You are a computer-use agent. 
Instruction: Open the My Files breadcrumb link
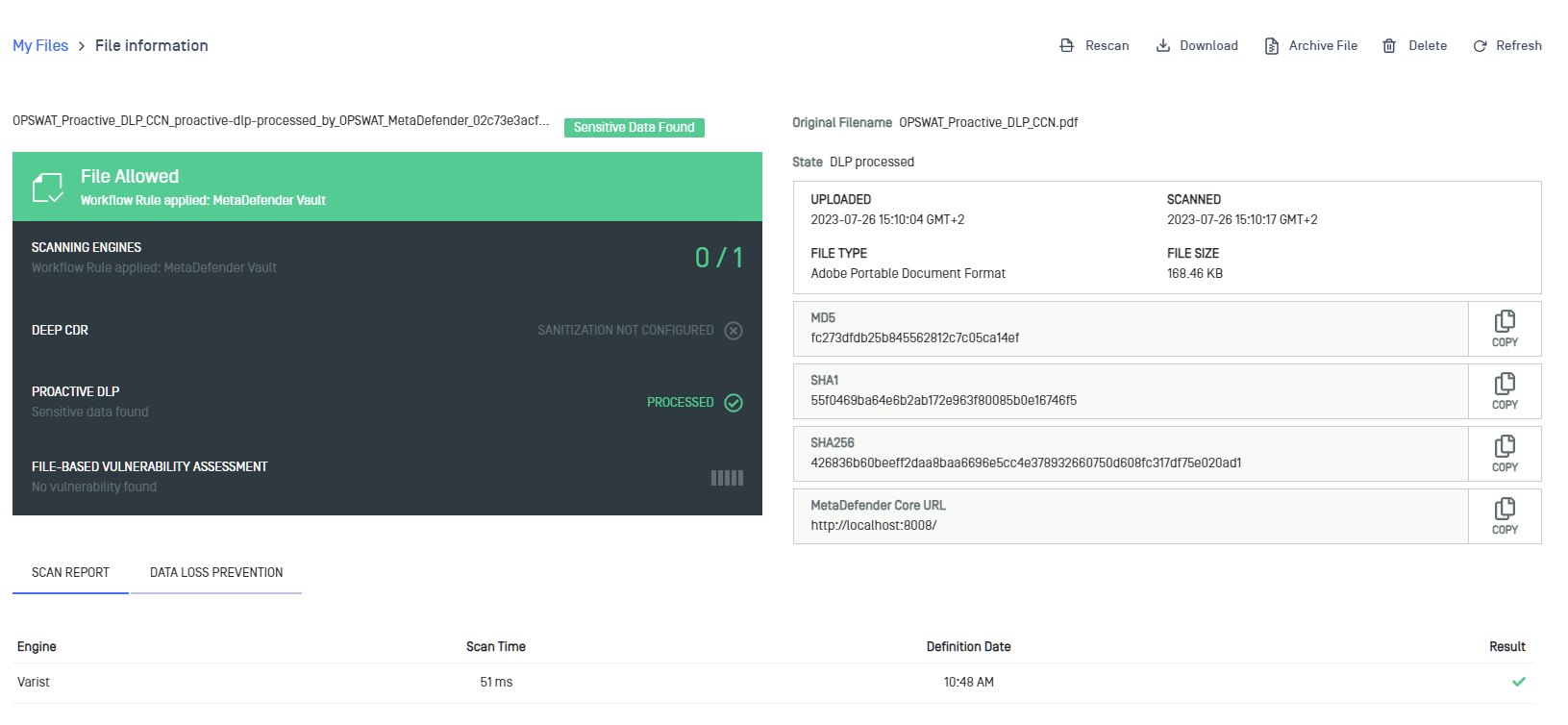(40, 45)
